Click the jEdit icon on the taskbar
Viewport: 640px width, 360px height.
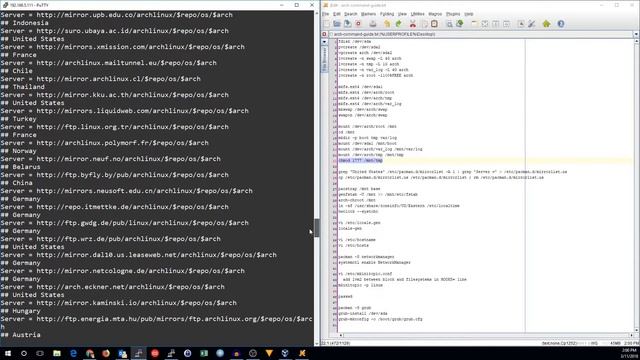[x=302, y=353]
